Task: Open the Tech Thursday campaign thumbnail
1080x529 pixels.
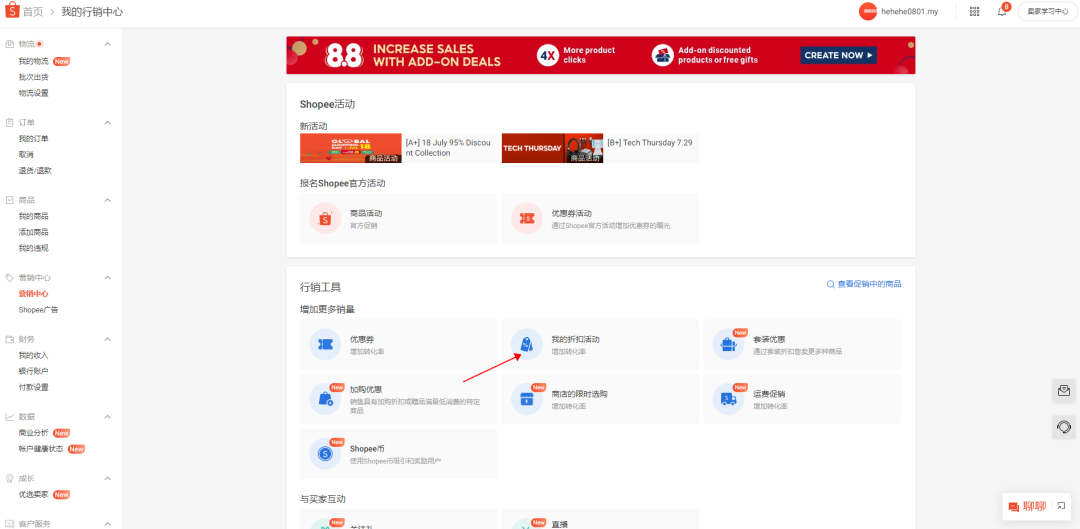Action: click(552, 148)
